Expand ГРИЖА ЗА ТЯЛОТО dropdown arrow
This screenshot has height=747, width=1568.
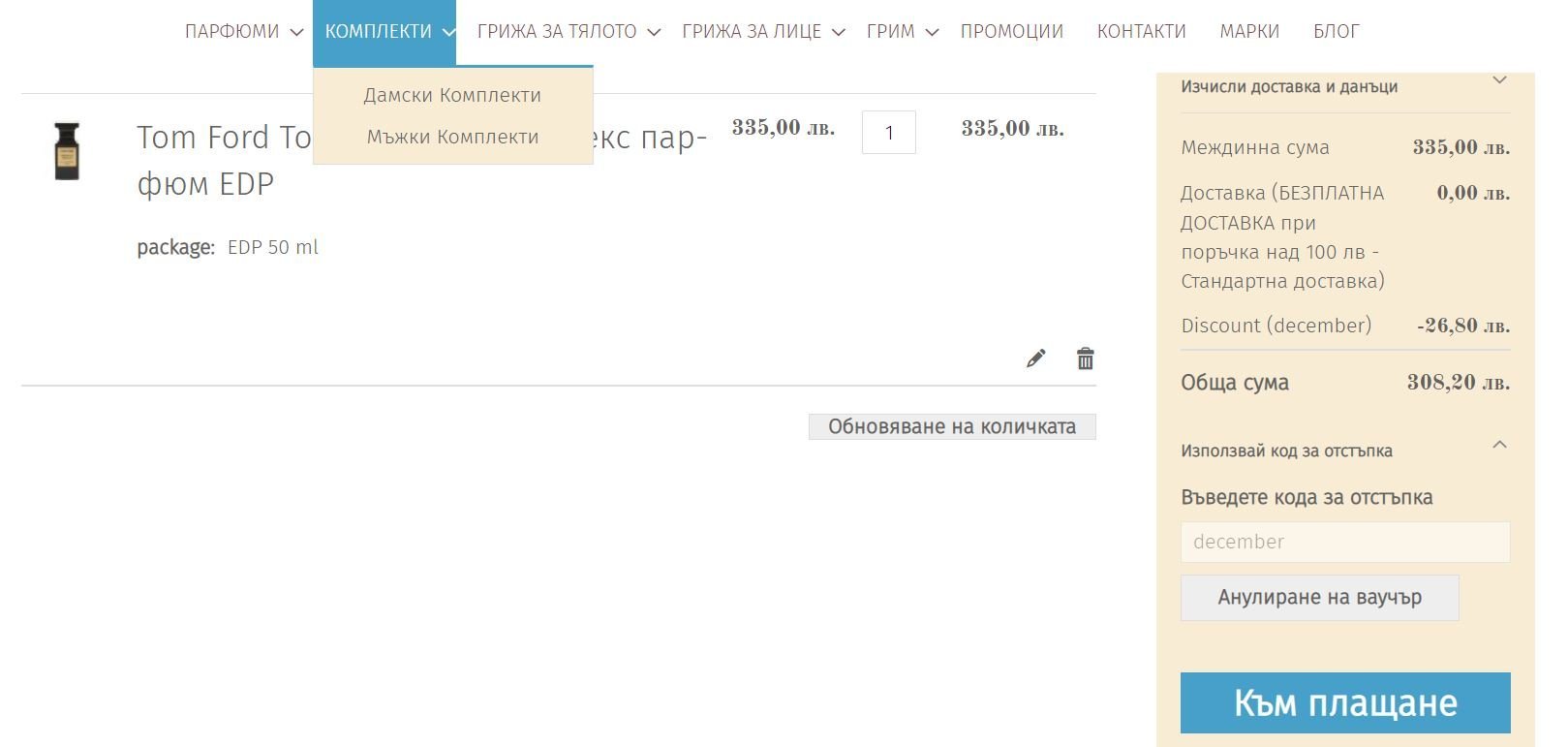[654, 32]
